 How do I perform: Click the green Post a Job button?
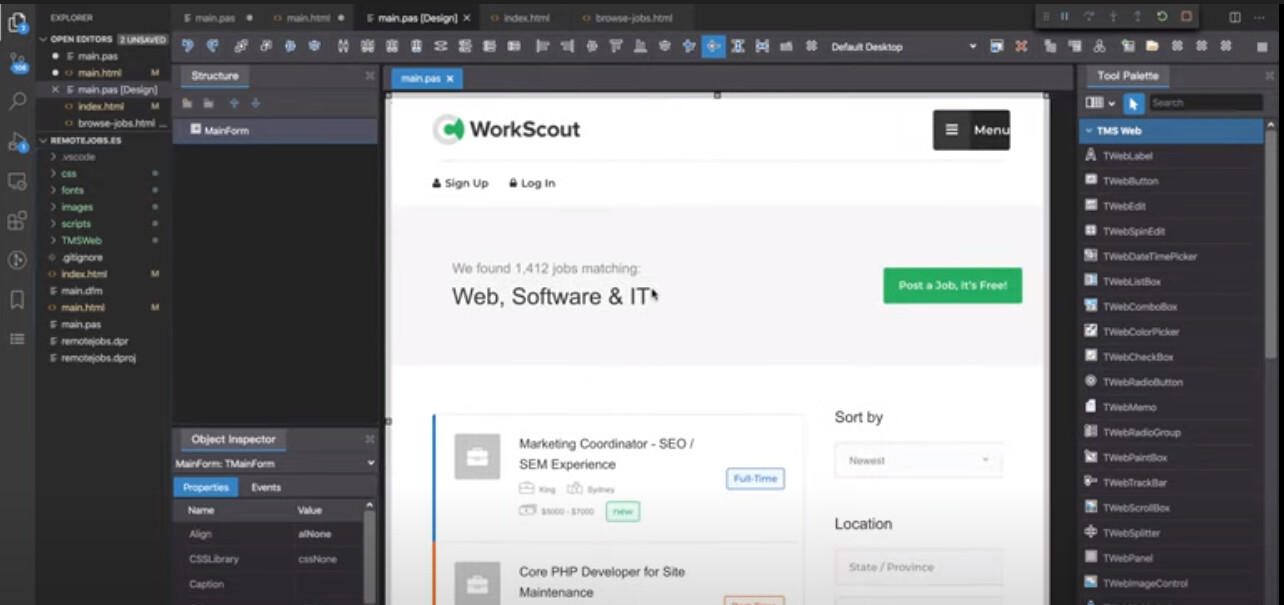[x=951, y=285]
